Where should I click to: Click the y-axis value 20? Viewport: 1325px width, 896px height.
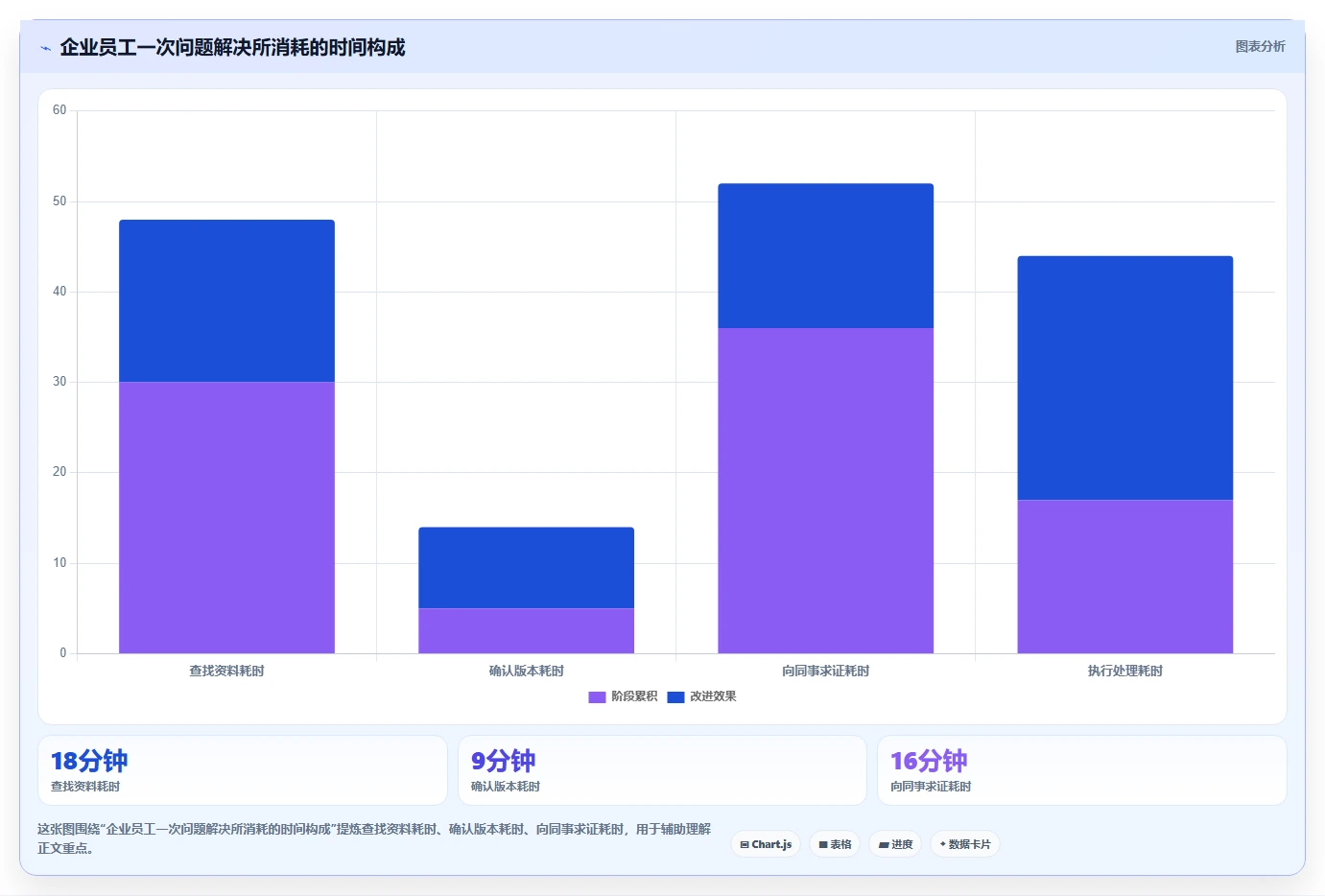(59, 472)
